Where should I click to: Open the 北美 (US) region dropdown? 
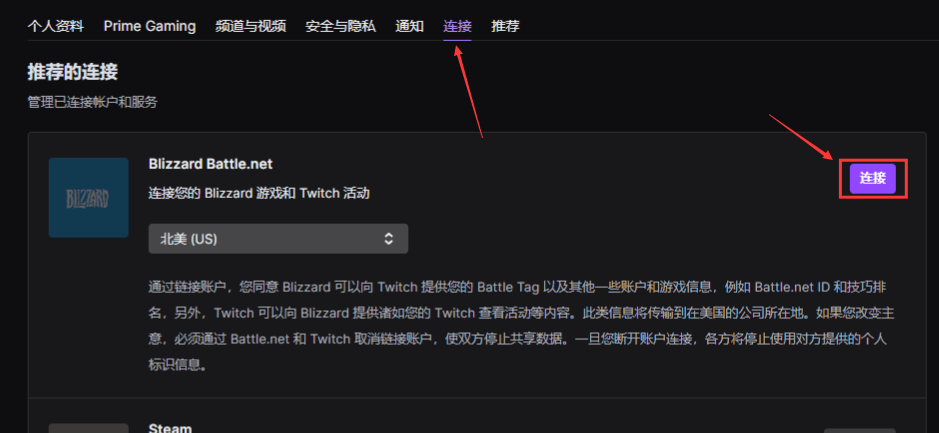[x=278, y=239]
